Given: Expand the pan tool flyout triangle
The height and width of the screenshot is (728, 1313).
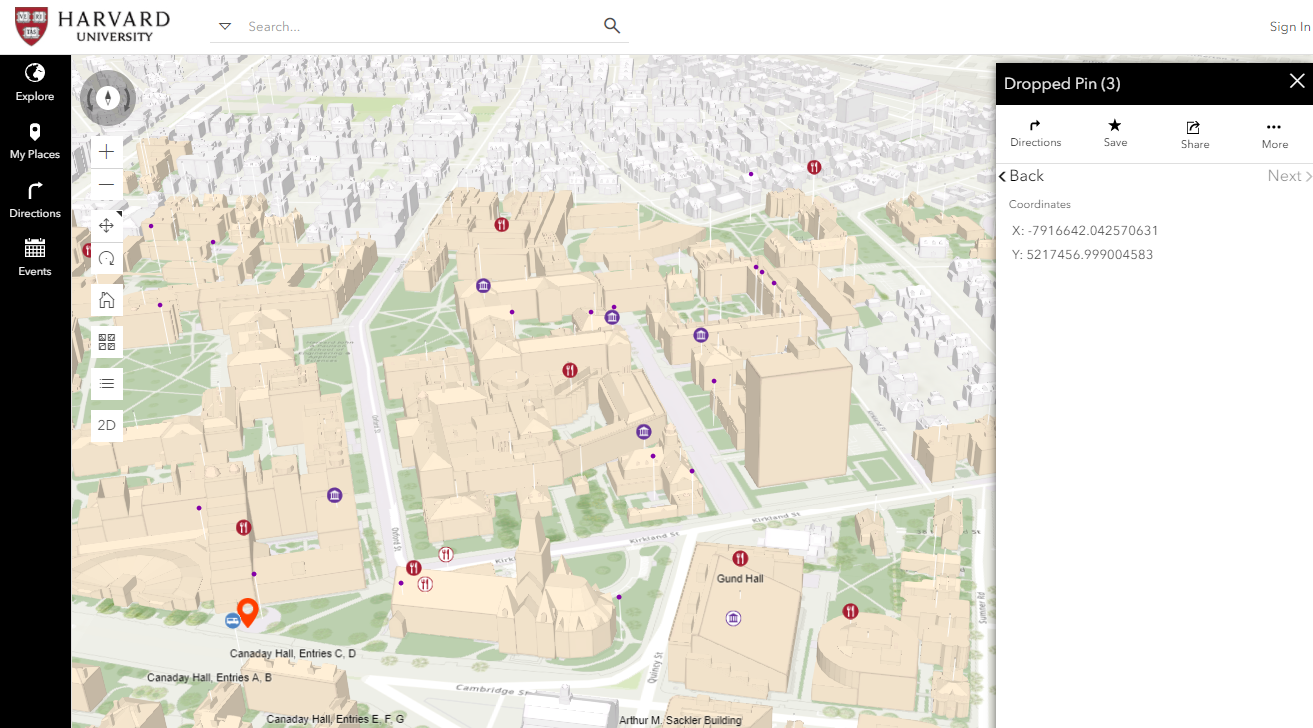Looking at the screenshot, I should point(121,211).
